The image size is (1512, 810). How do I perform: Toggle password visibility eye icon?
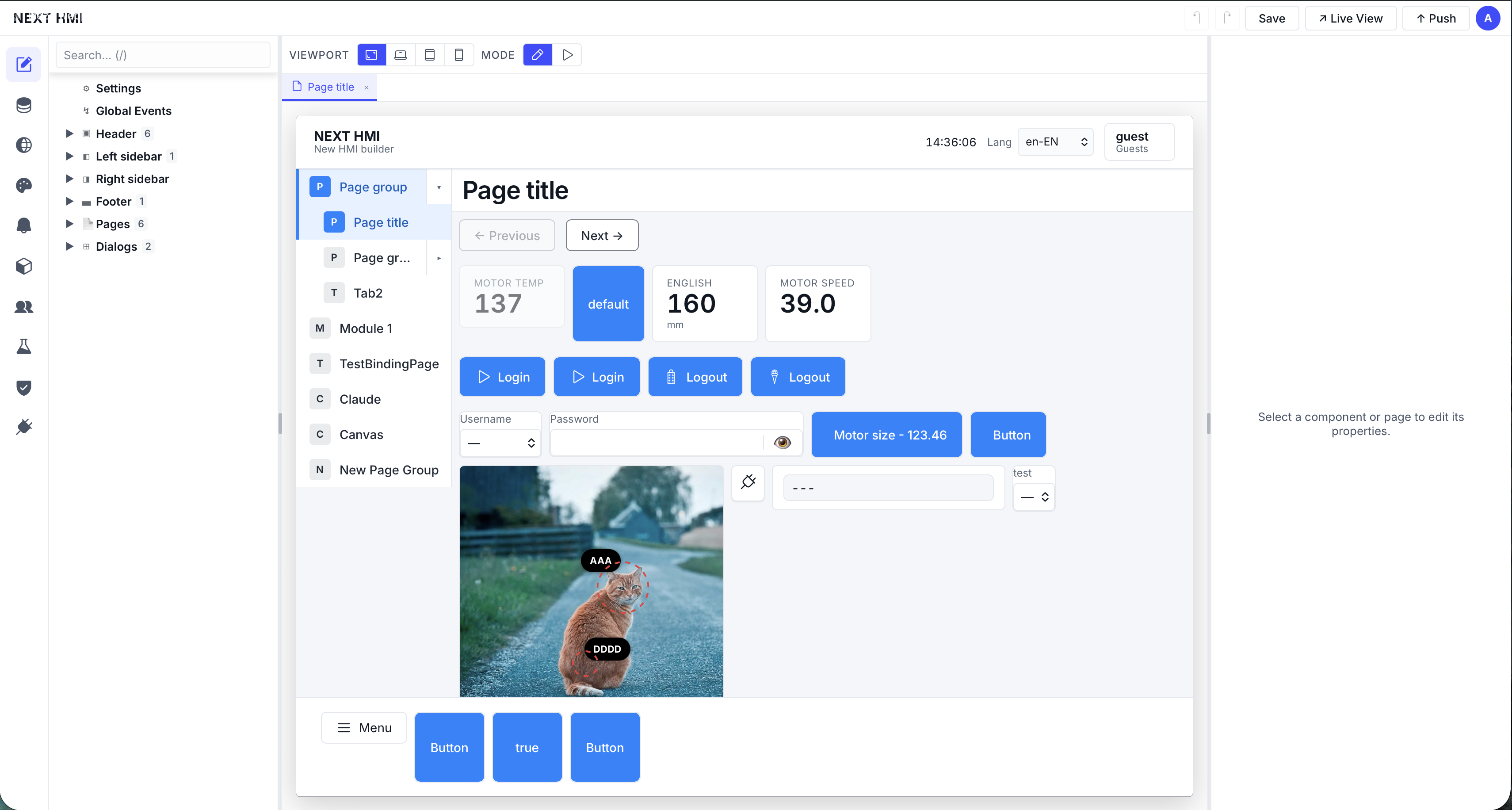click(x=782, y=443)
